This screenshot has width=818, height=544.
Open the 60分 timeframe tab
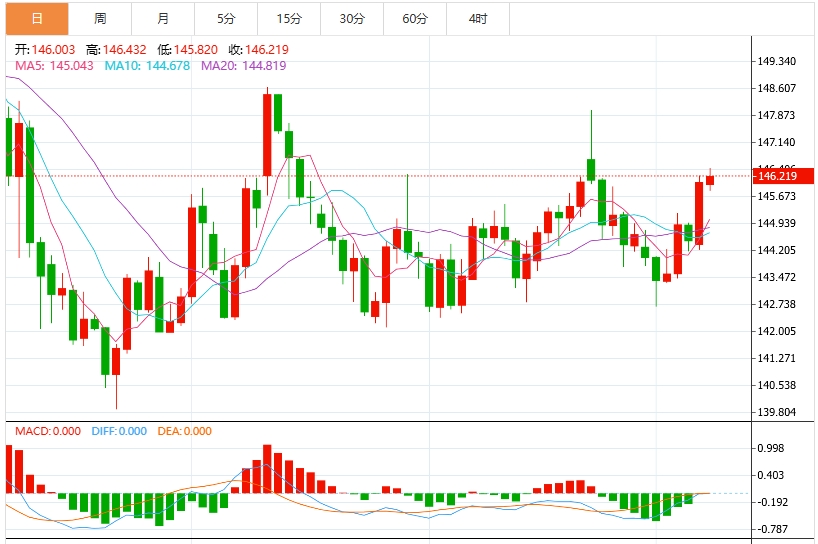[x=415, y=19]
